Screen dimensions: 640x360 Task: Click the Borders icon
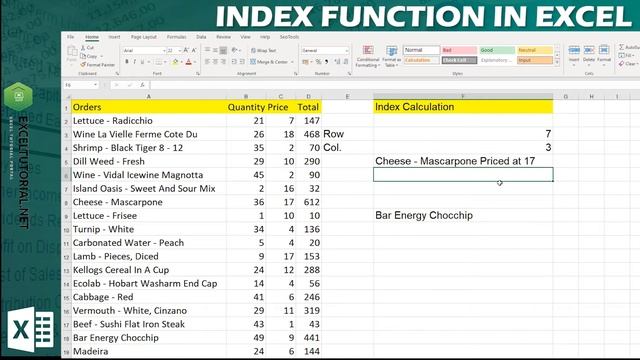pos(159,62)
